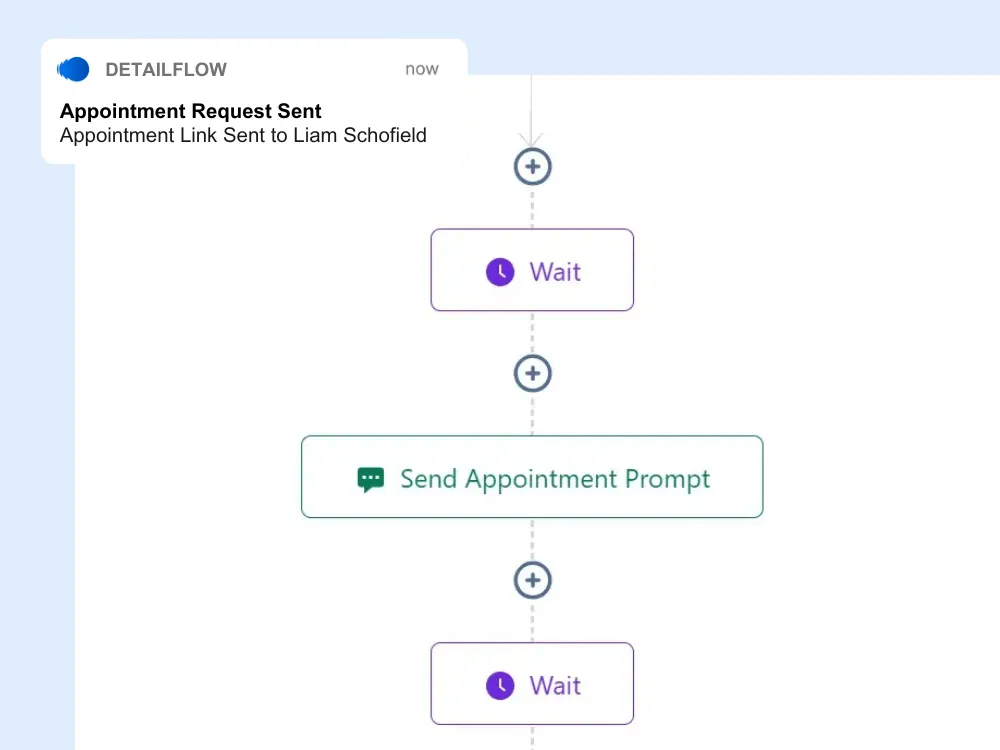Click the "now" timestamp on the notification

(x=422, y=69)
